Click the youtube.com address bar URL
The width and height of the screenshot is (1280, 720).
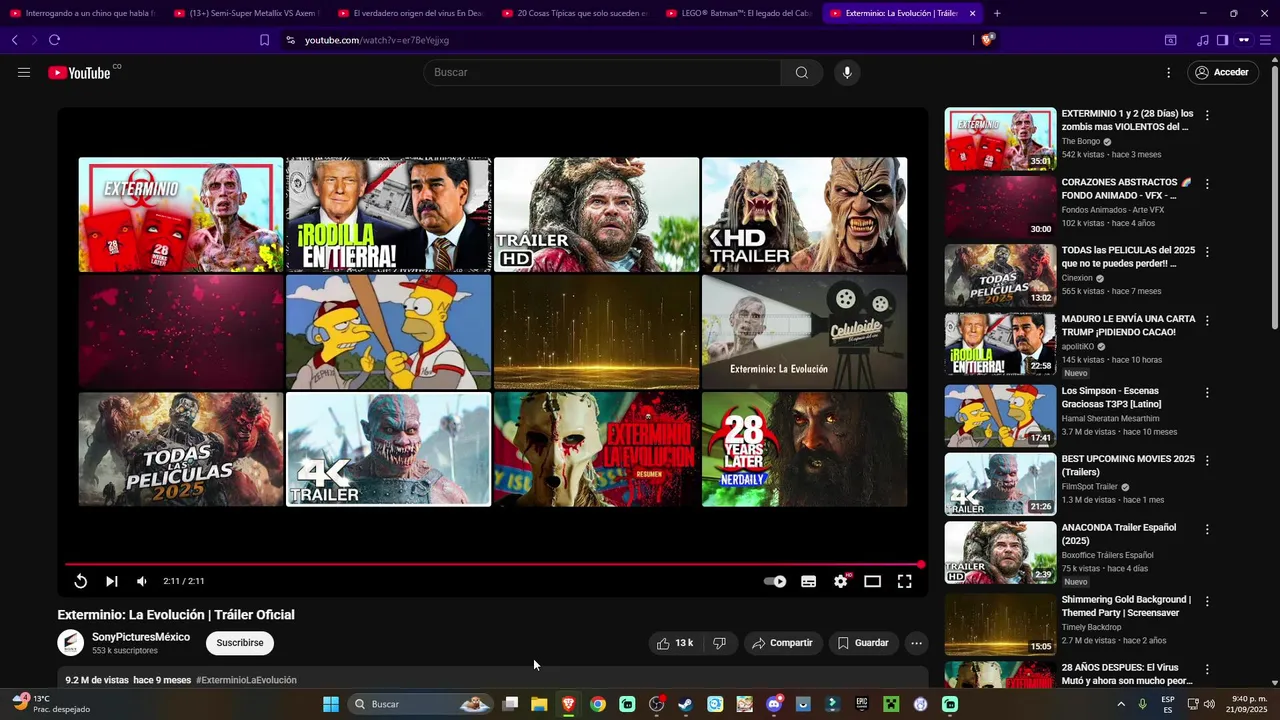[x=376, y=40]
